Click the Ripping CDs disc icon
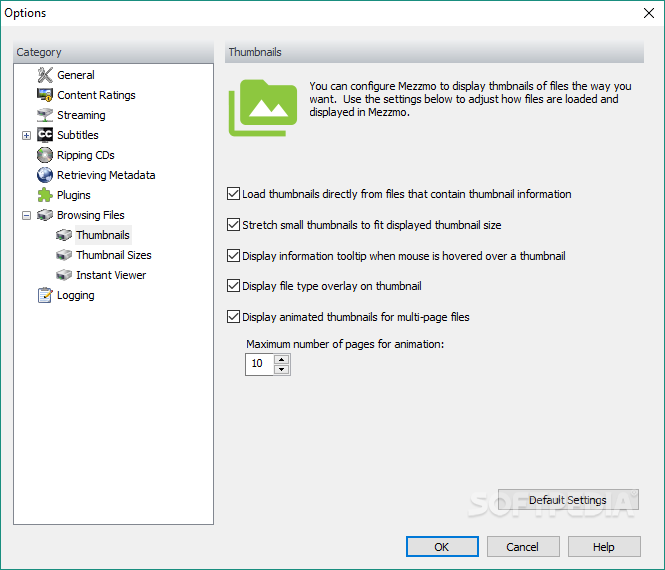Screen dimensions: 665x570 click(x=45, y=155)
